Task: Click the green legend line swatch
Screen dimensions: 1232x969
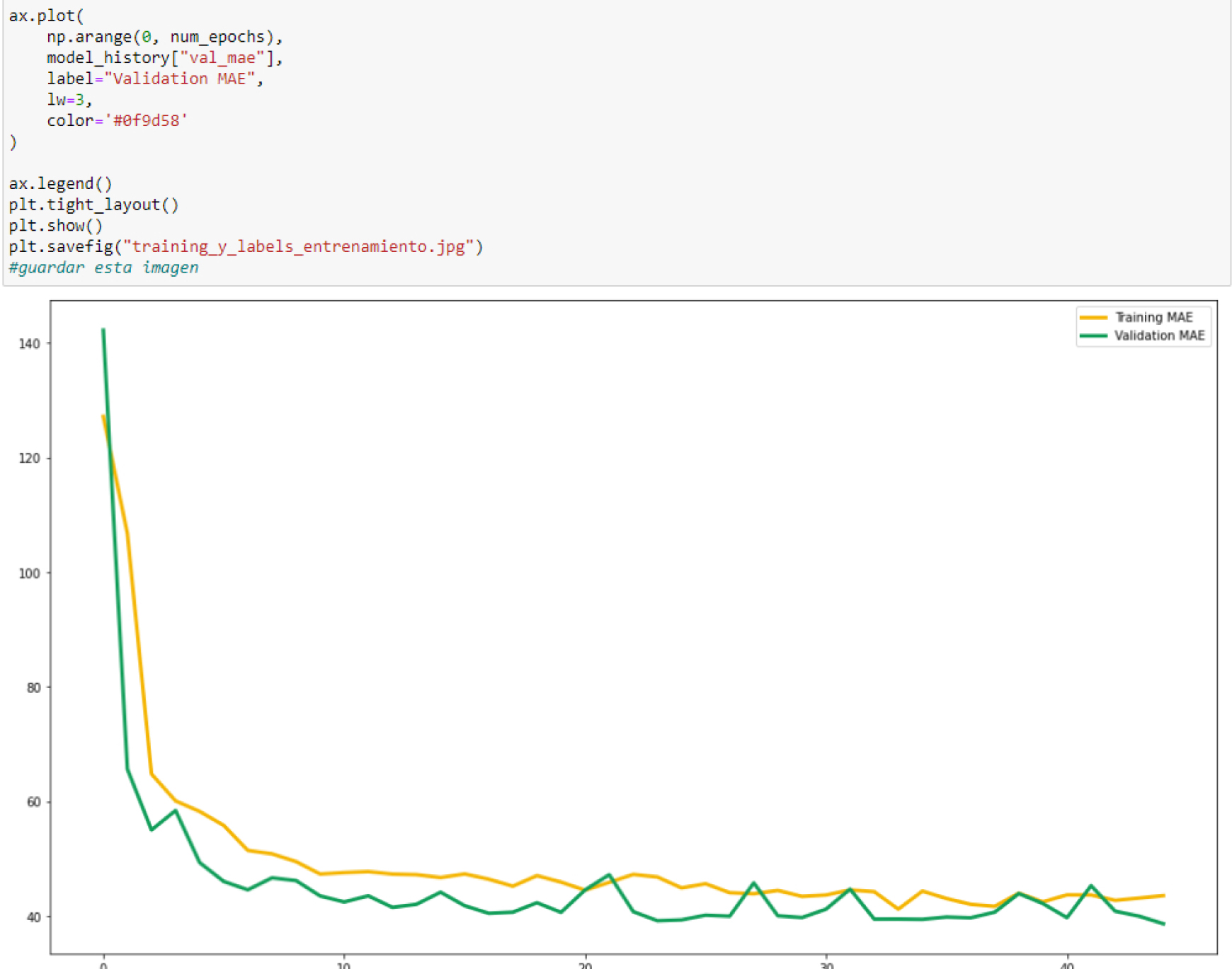Action: pos(1093,336)
